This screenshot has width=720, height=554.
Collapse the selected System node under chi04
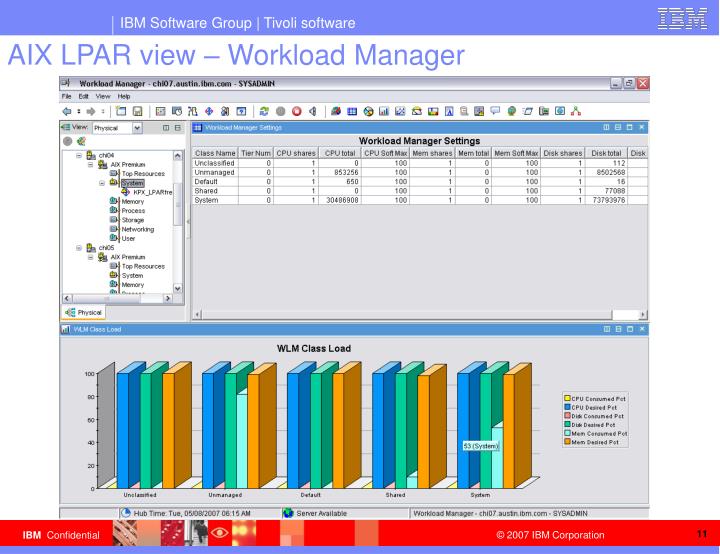tap(102, 183)
